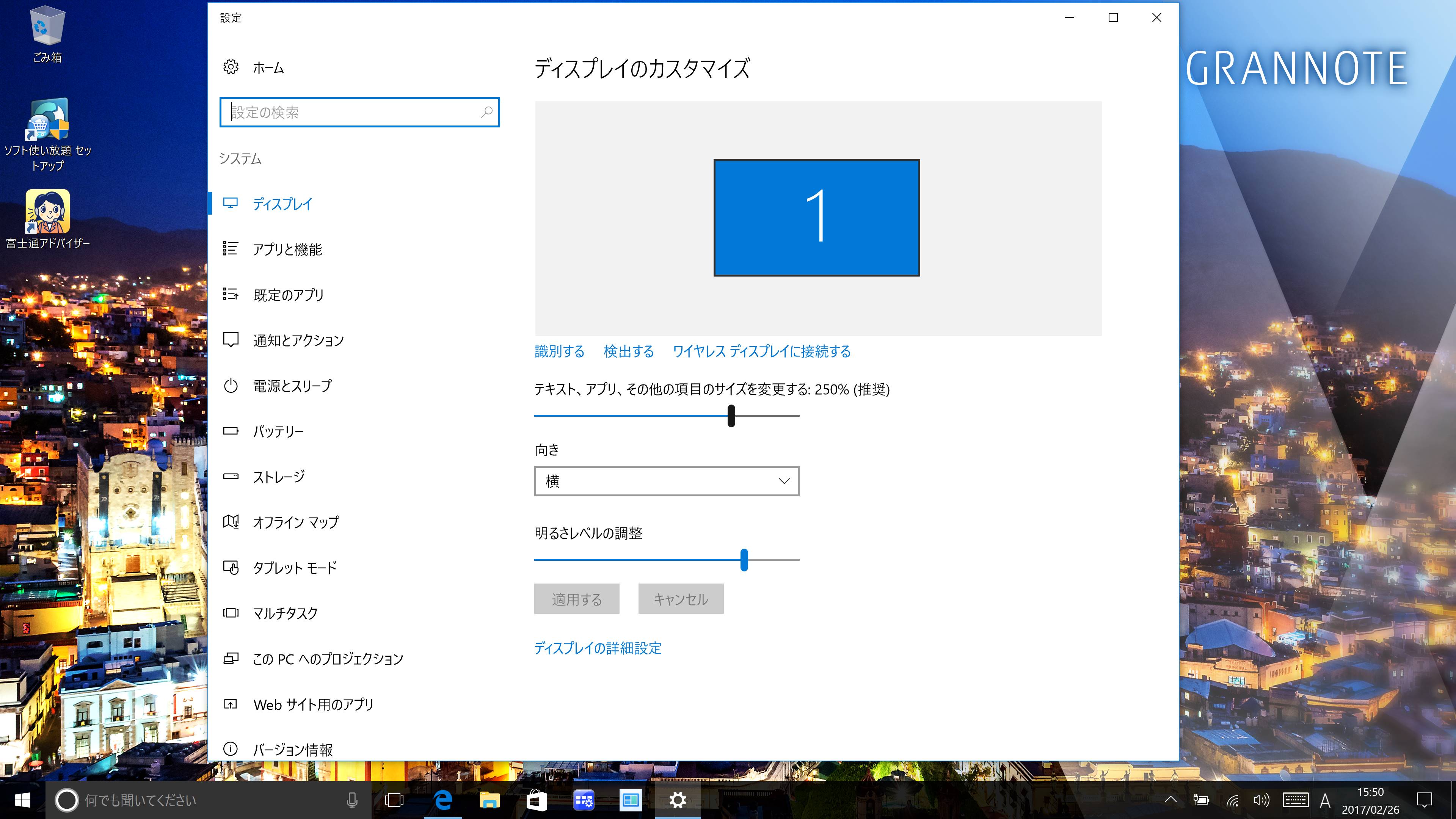
Task: Click ワイヤレス ディスプレイに接続する link
Action: (x=761, y=351)
